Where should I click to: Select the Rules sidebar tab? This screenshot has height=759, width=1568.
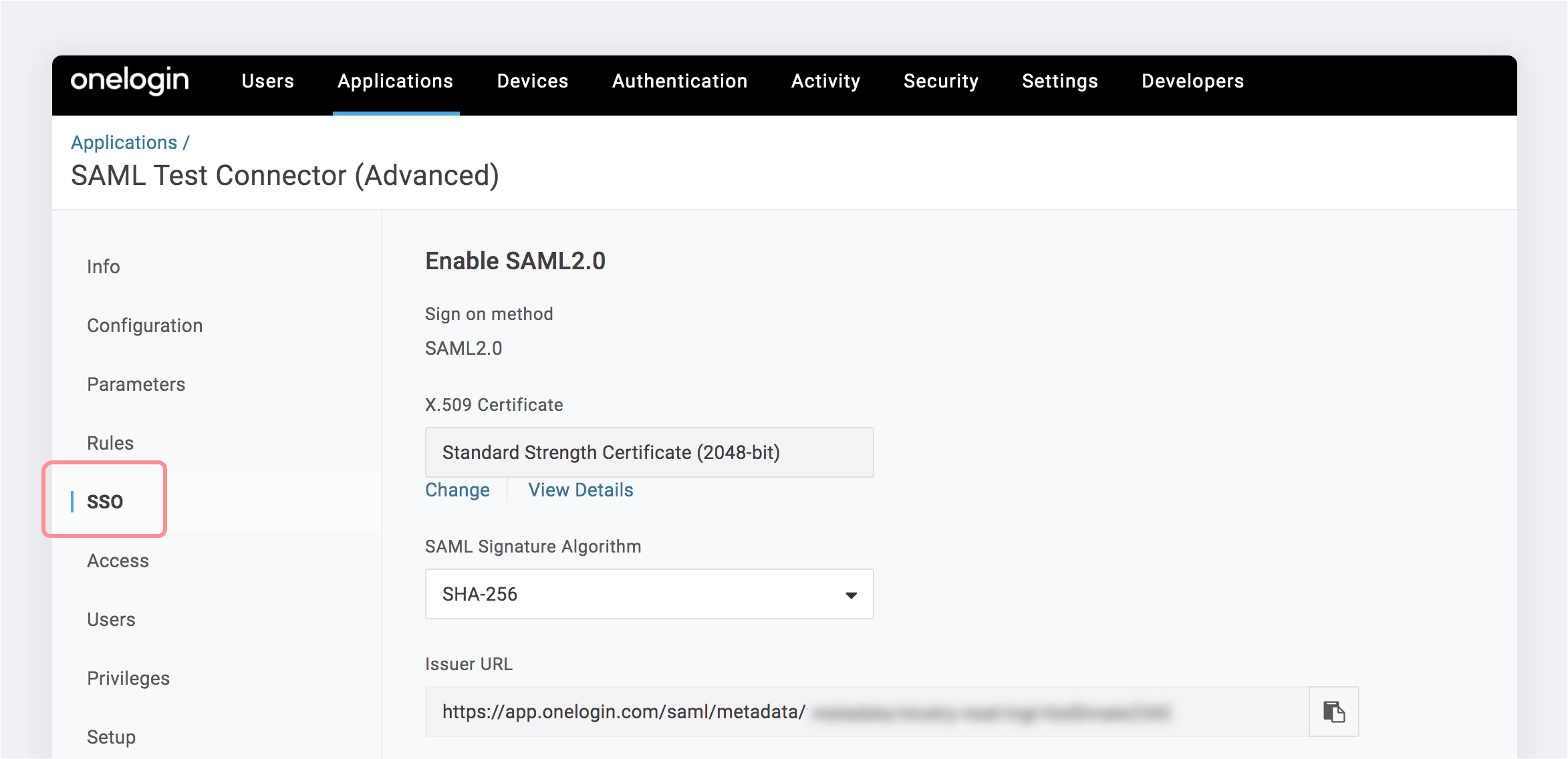click(110, 443)
